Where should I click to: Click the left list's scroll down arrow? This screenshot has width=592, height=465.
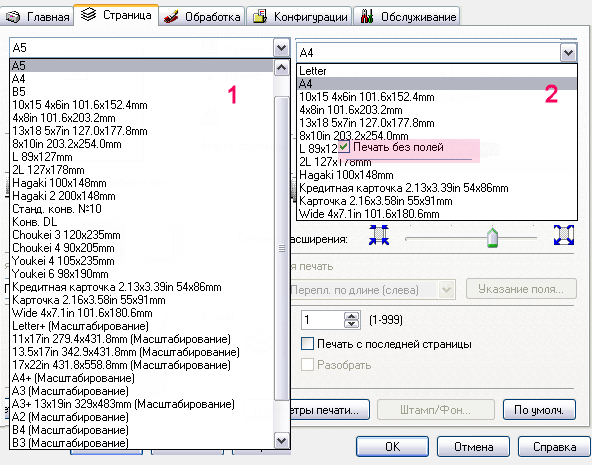pos(282,440)
